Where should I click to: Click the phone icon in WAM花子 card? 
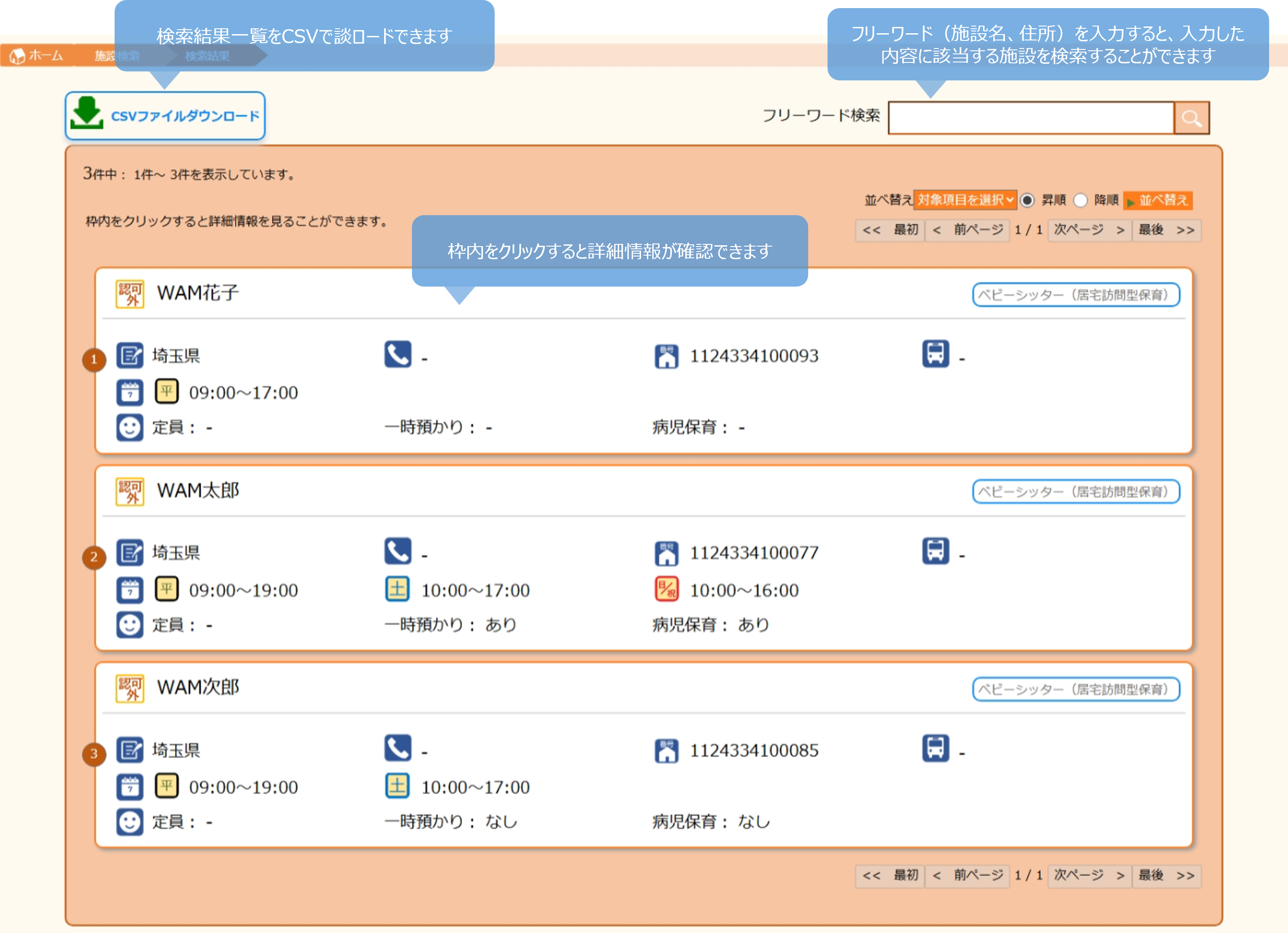tap(398, 354)
